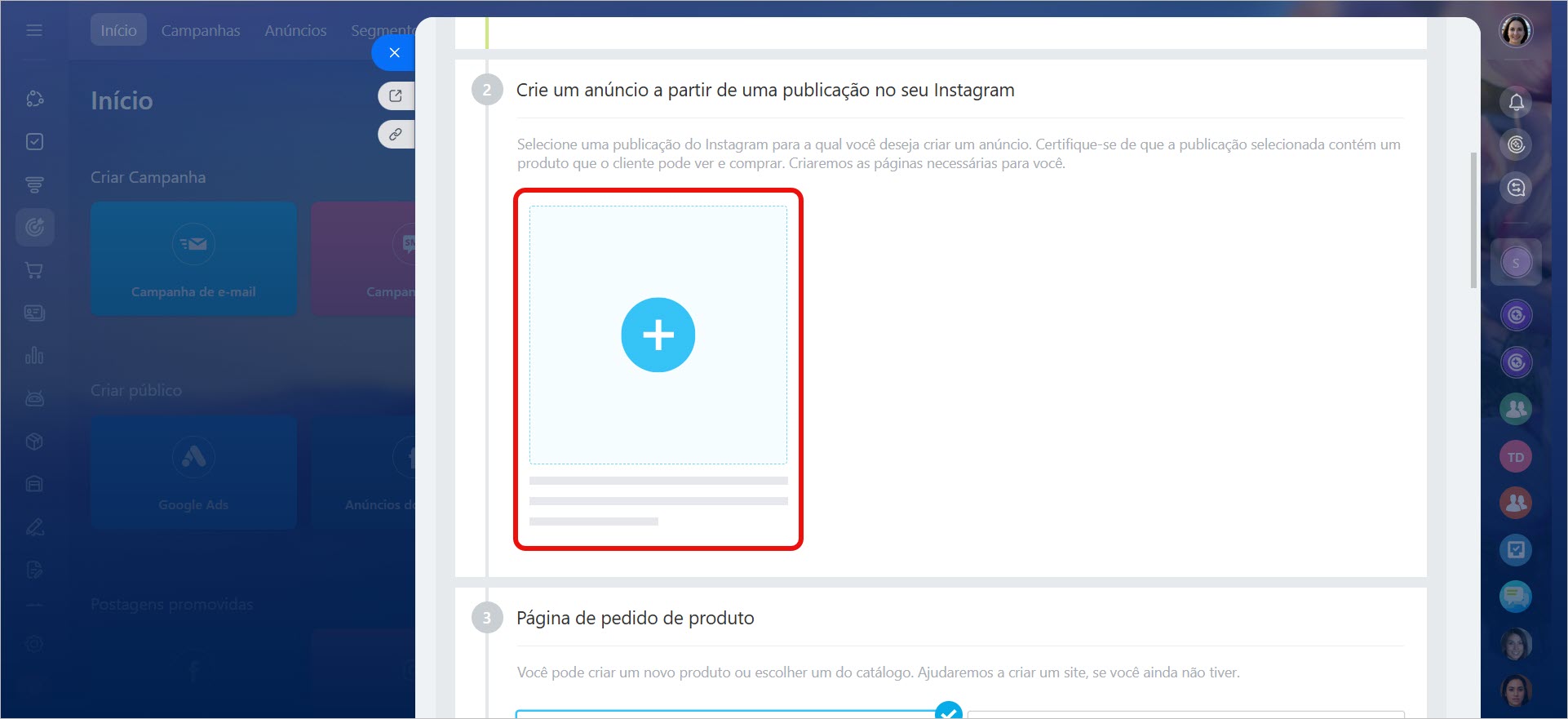Image resolution: width=1568 pixels, height=719 pixels.
Task: Open the first purple spiral chat icon
Action: (x=1516, y=315)
